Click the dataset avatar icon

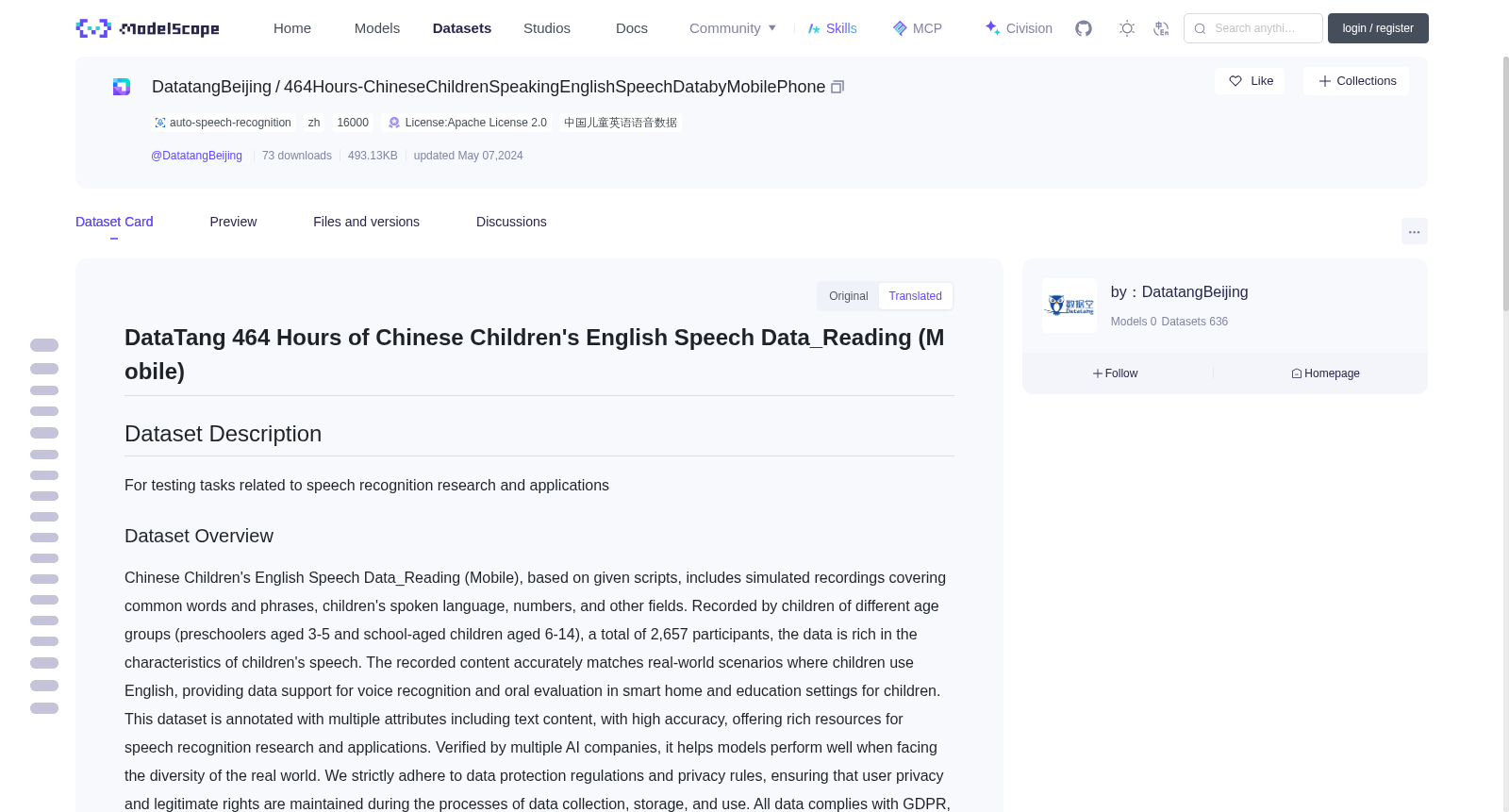coord(122,87)
